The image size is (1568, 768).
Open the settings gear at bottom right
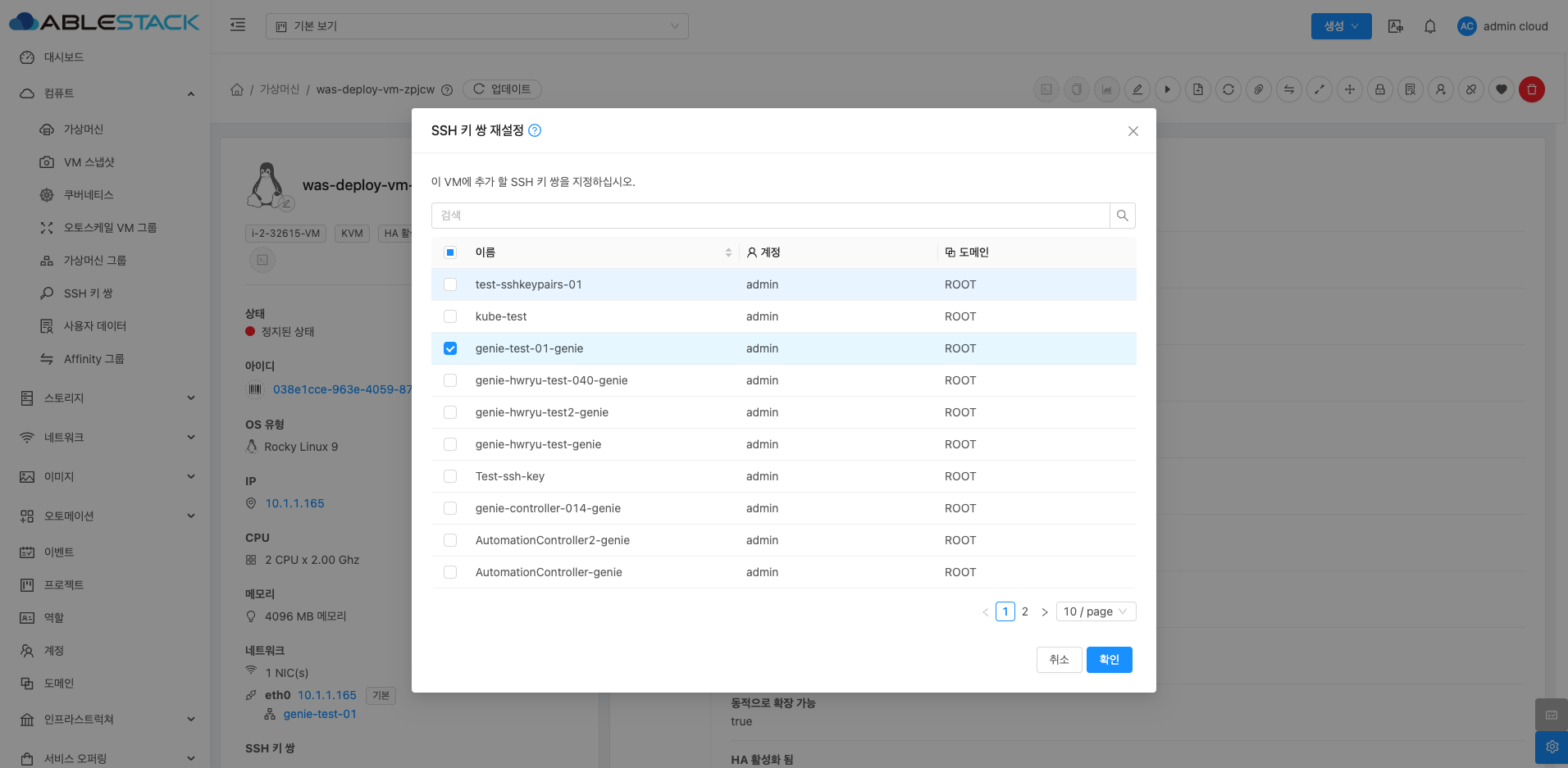(1551, 747)
